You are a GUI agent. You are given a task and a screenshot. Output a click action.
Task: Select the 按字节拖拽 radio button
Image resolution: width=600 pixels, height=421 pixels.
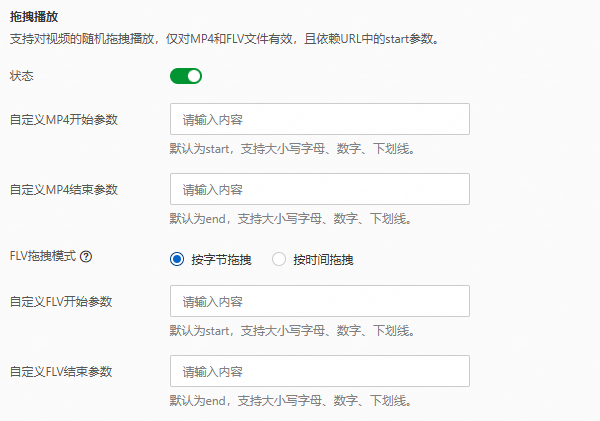(x=178, y=260)
